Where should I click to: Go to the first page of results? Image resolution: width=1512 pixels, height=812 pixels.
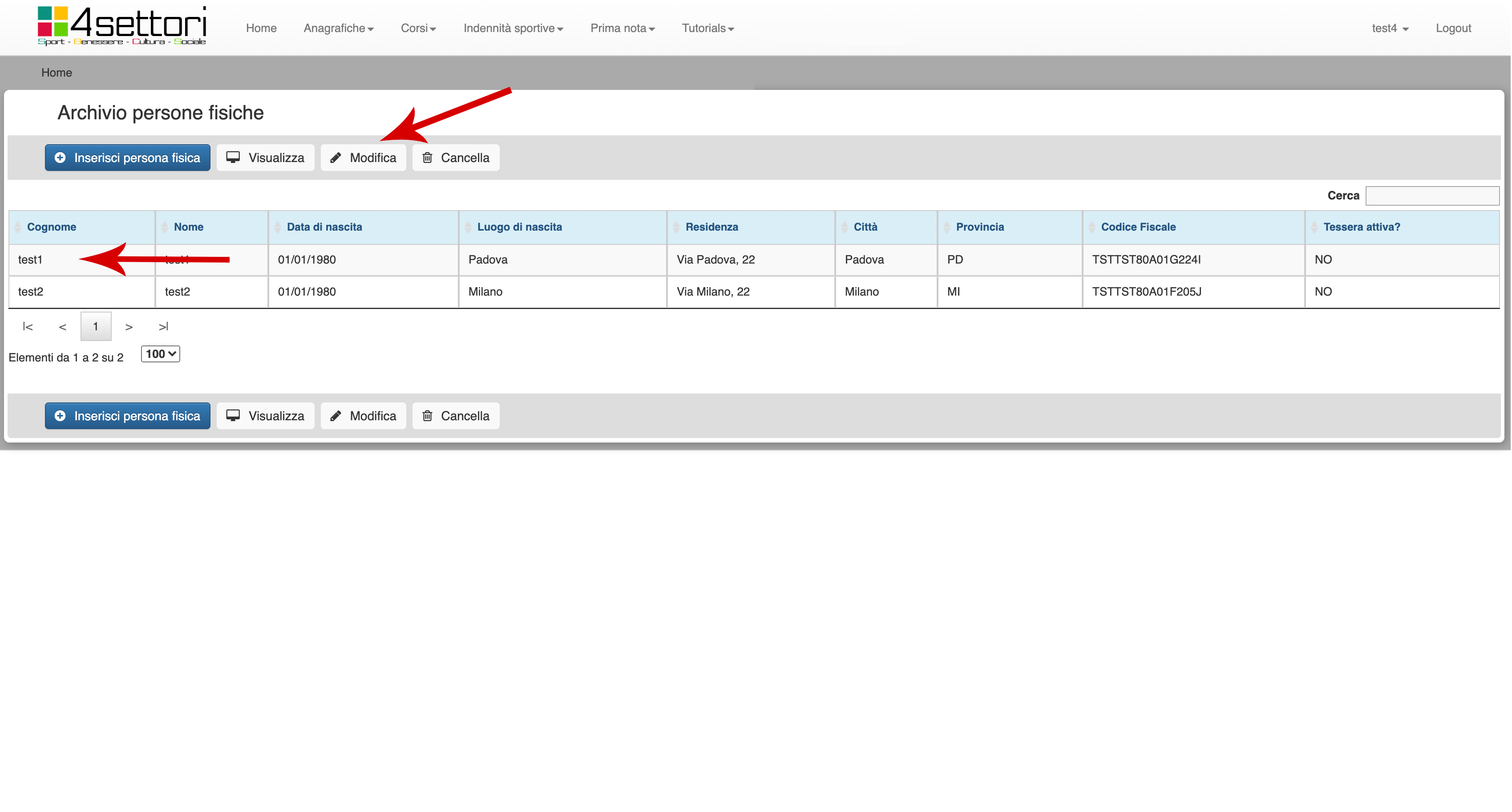[28, 327]
